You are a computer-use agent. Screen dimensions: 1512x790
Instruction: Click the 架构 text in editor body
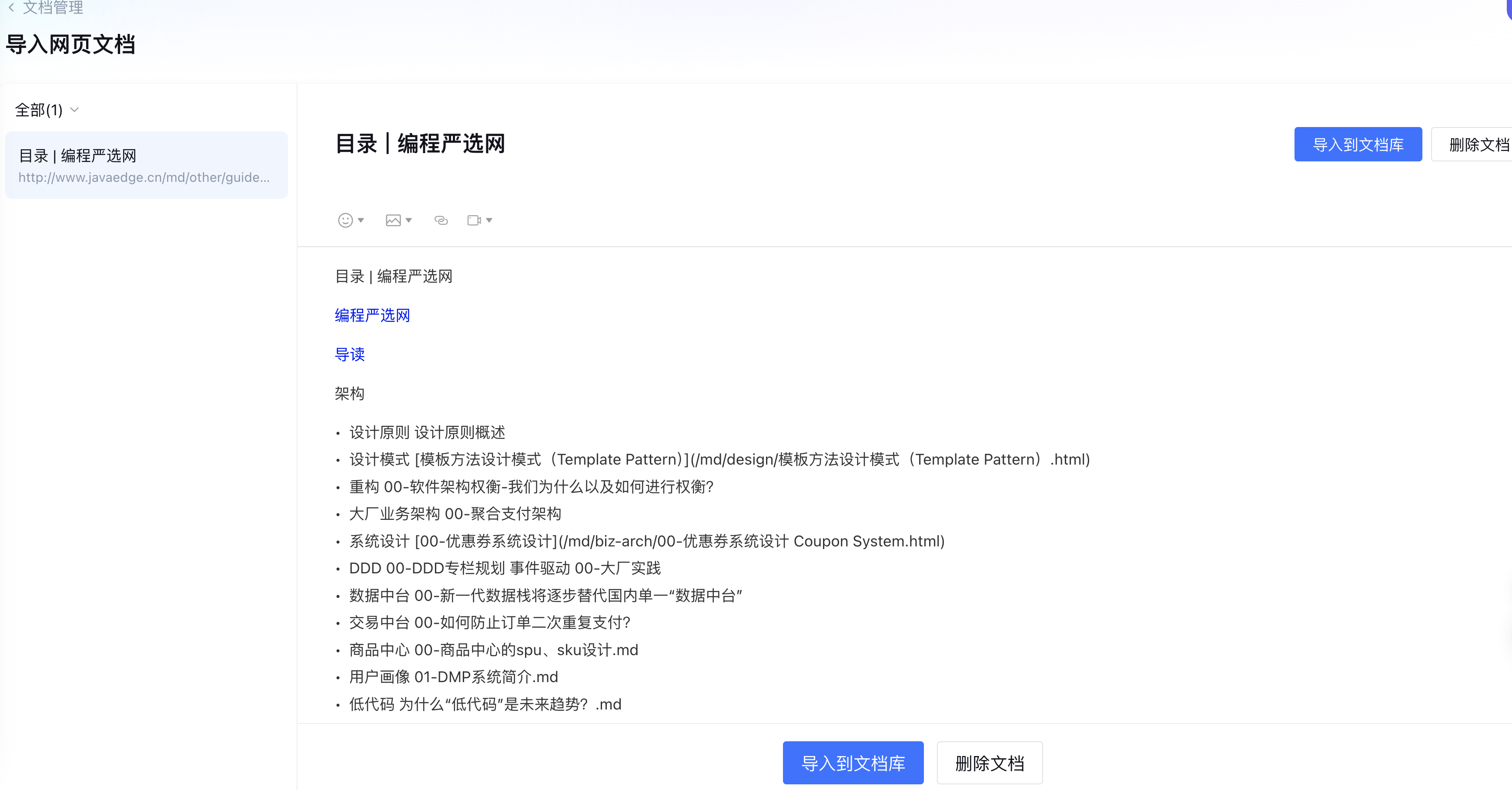(350, 393)
